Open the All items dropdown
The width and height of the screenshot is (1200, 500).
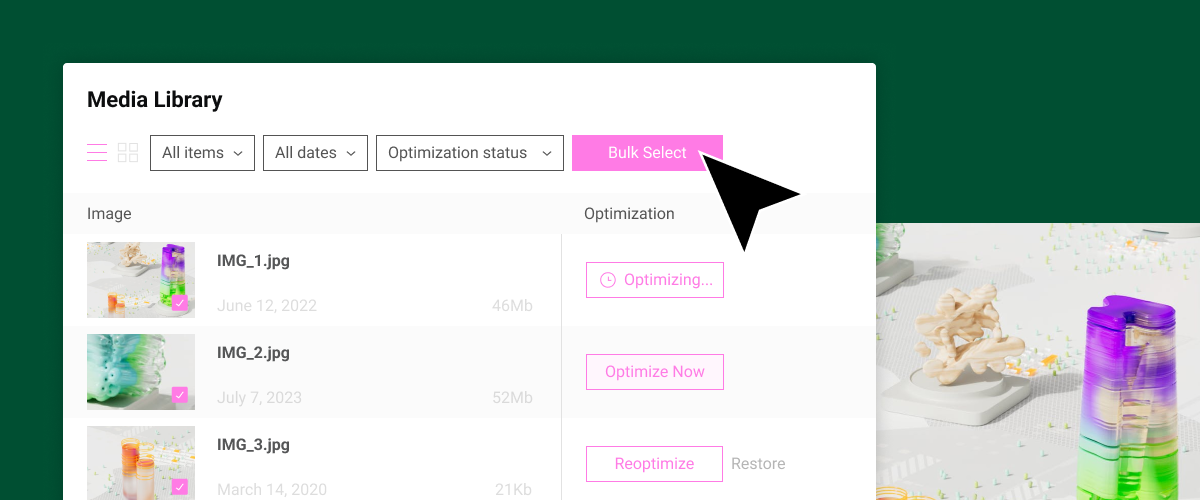pyautogui.click(x=202, y=153)
